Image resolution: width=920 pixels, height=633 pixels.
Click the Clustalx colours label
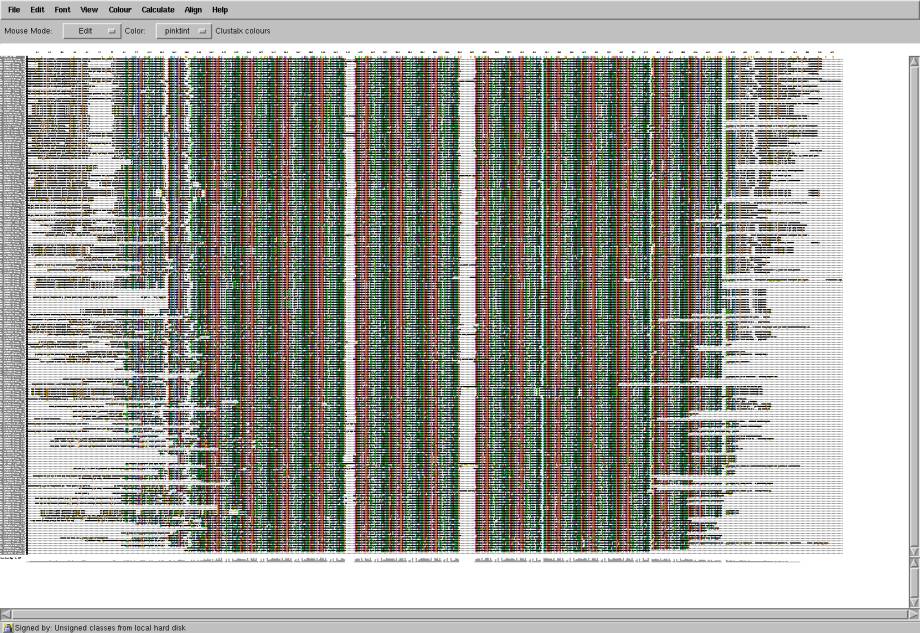[x=243, y=31]
